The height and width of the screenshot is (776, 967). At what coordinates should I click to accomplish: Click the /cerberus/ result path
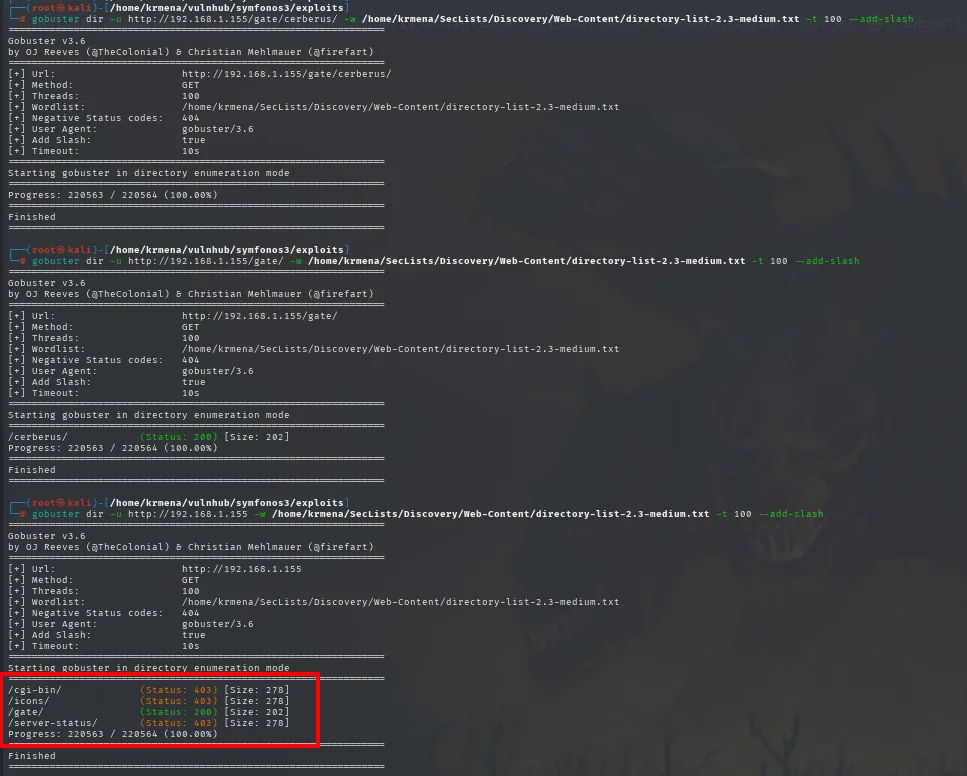[x=38, y=437]
